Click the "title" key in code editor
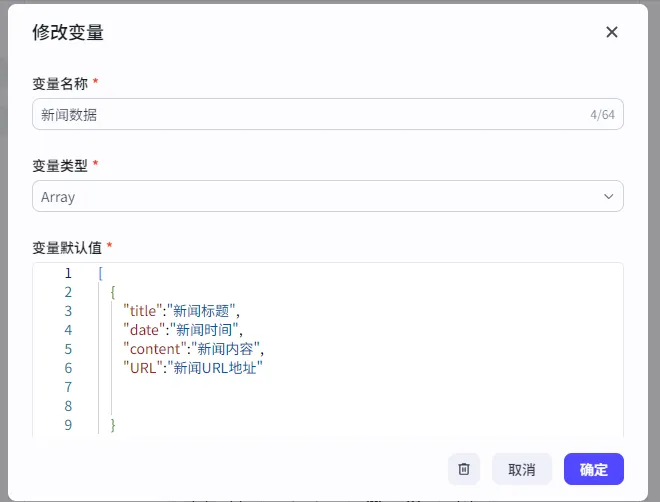 click(x=144, y=311)
